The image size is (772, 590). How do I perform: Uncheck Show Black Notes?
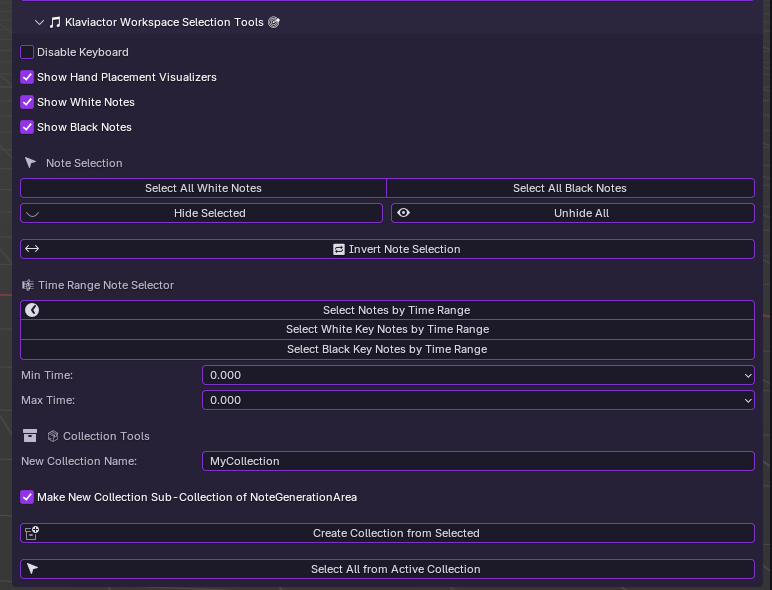(27, 127)
